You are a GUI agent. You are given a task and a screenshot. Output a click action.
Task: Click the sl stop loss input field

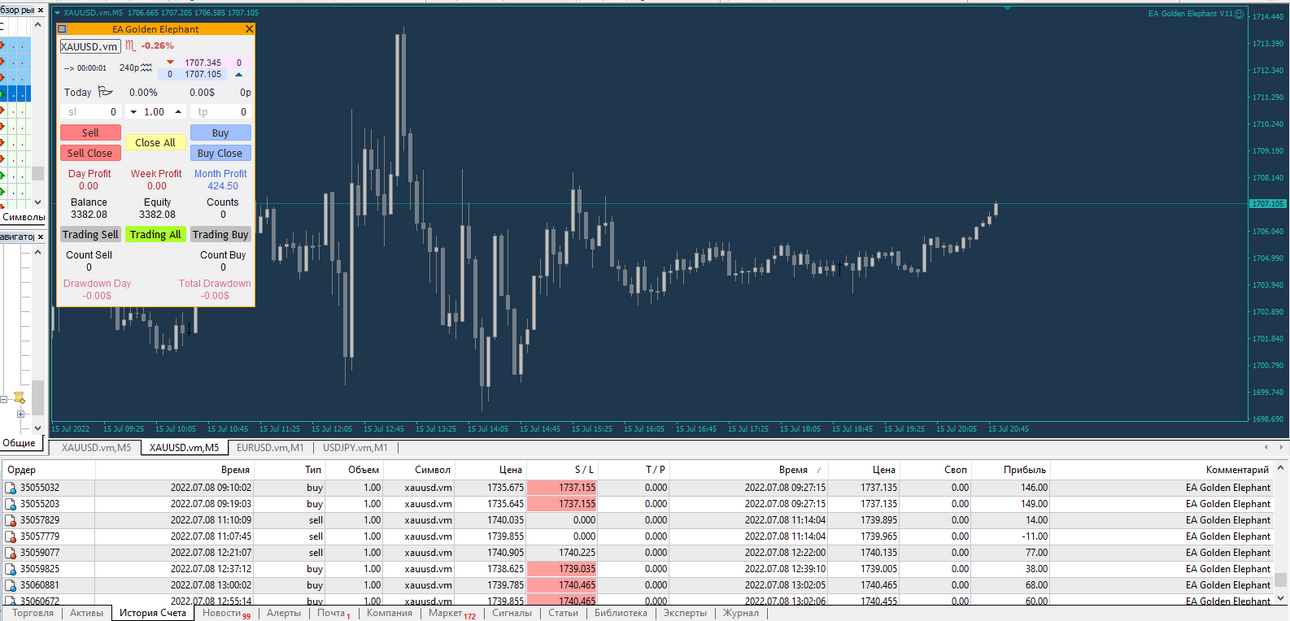click(90, 112)
